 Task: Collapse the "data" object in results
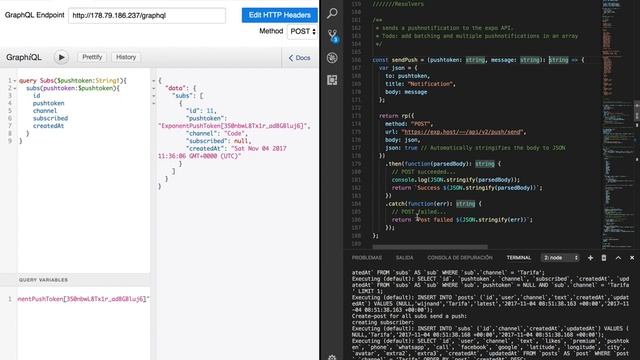coord(154,88)
